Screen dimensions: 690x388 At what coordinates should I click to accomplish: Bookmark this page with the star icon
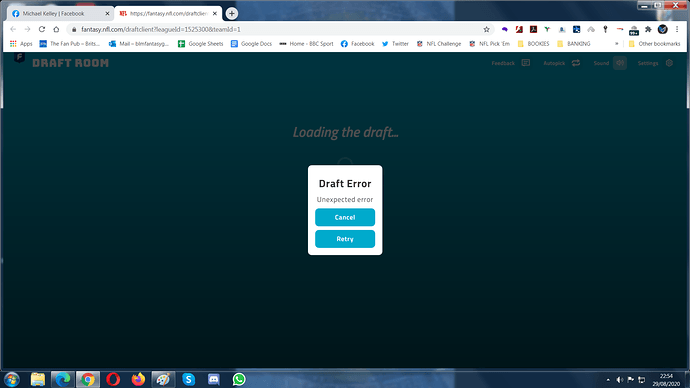[486, 29]
